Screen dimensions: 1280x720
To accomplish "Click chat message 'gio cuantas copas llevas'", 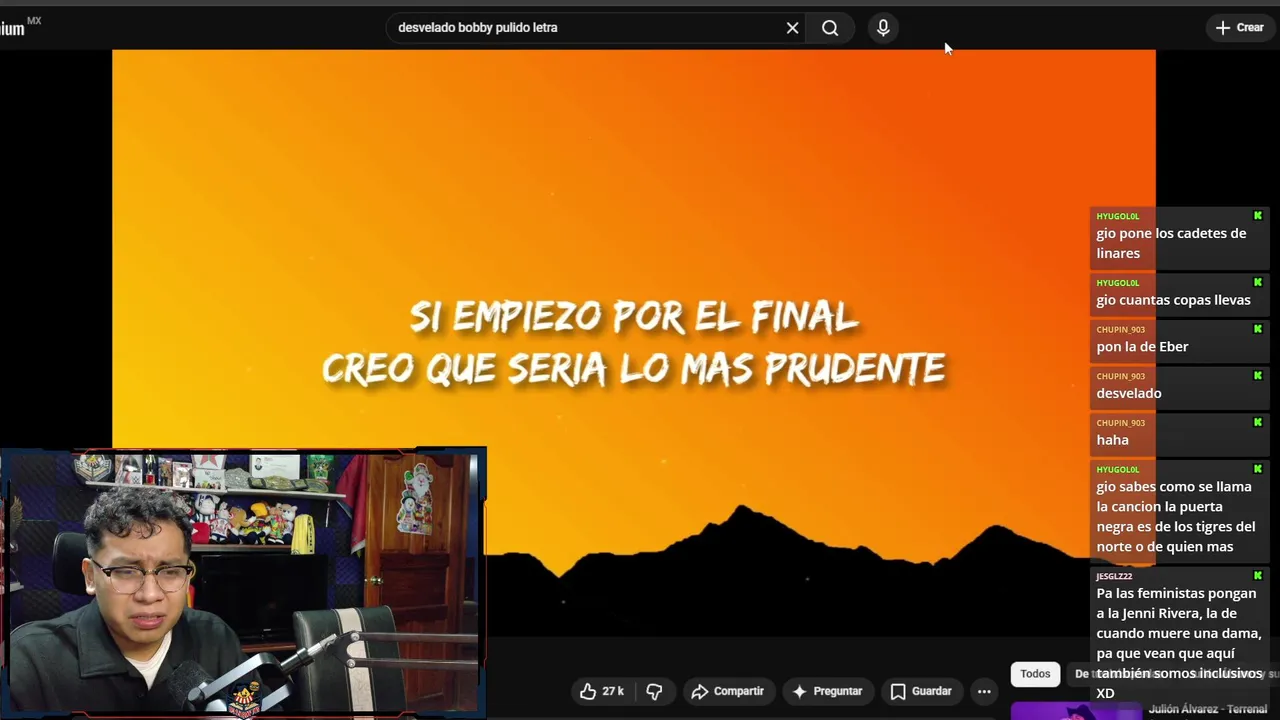I will [x=1179, y=294].
